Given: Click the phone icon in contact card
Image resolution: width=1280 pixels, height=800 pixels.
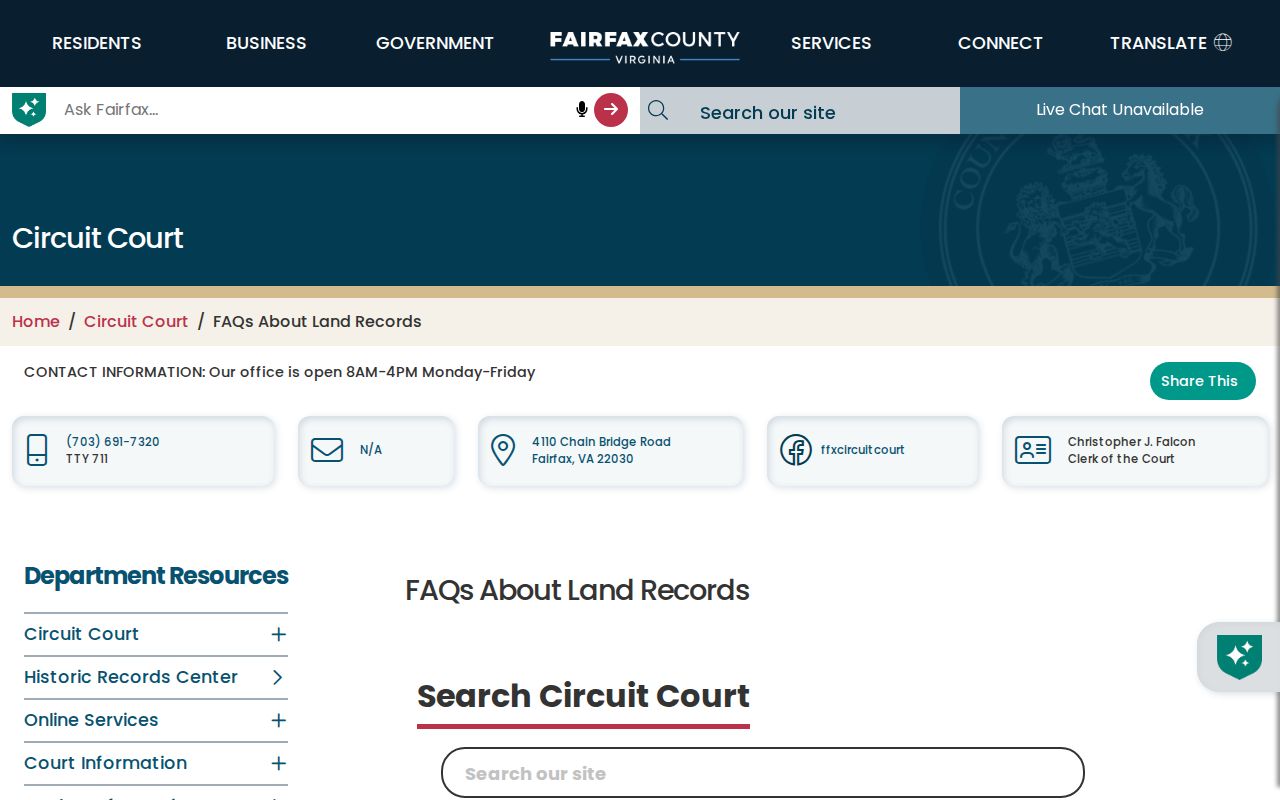Looking at the screenshot, I should pos(37,450).
